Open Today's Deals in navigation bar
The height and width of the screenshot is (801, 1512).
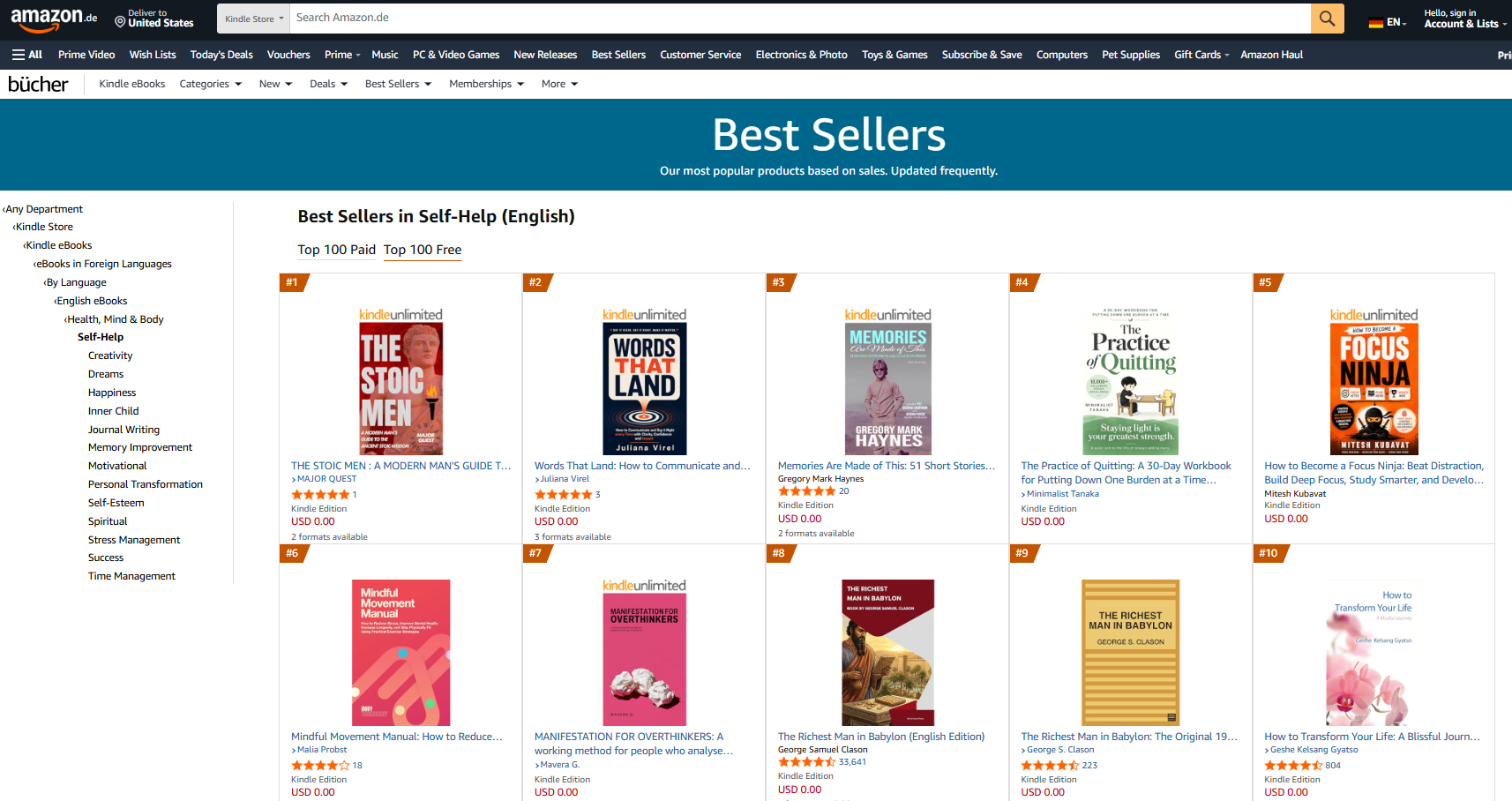pyautogui.click(x=221, y=55)
